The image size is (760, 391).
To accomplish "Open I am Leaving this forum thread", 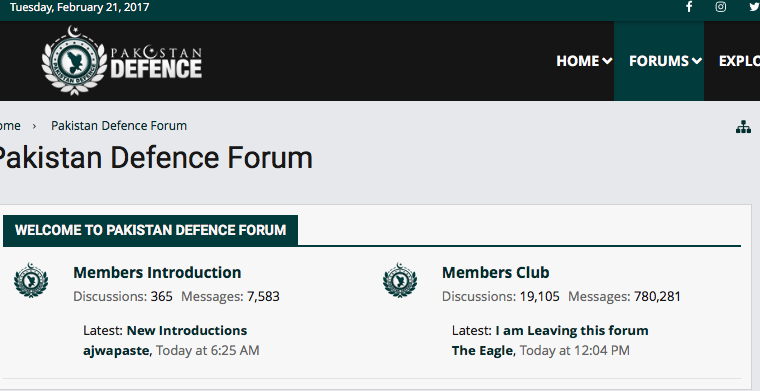I will coord(572,330).
